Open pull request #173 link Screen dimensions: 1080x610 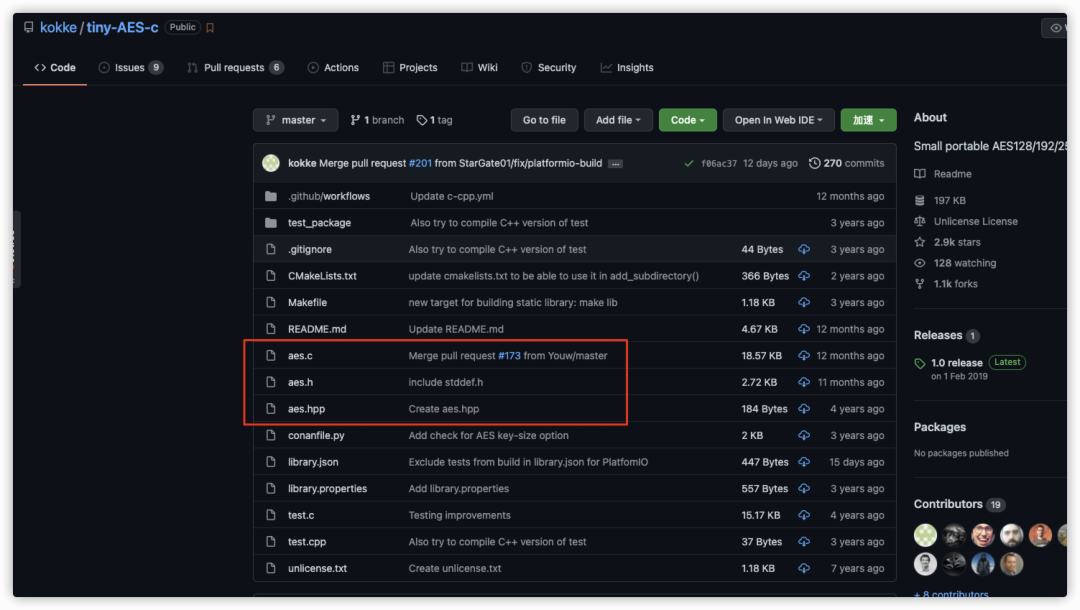coord(509,356)
